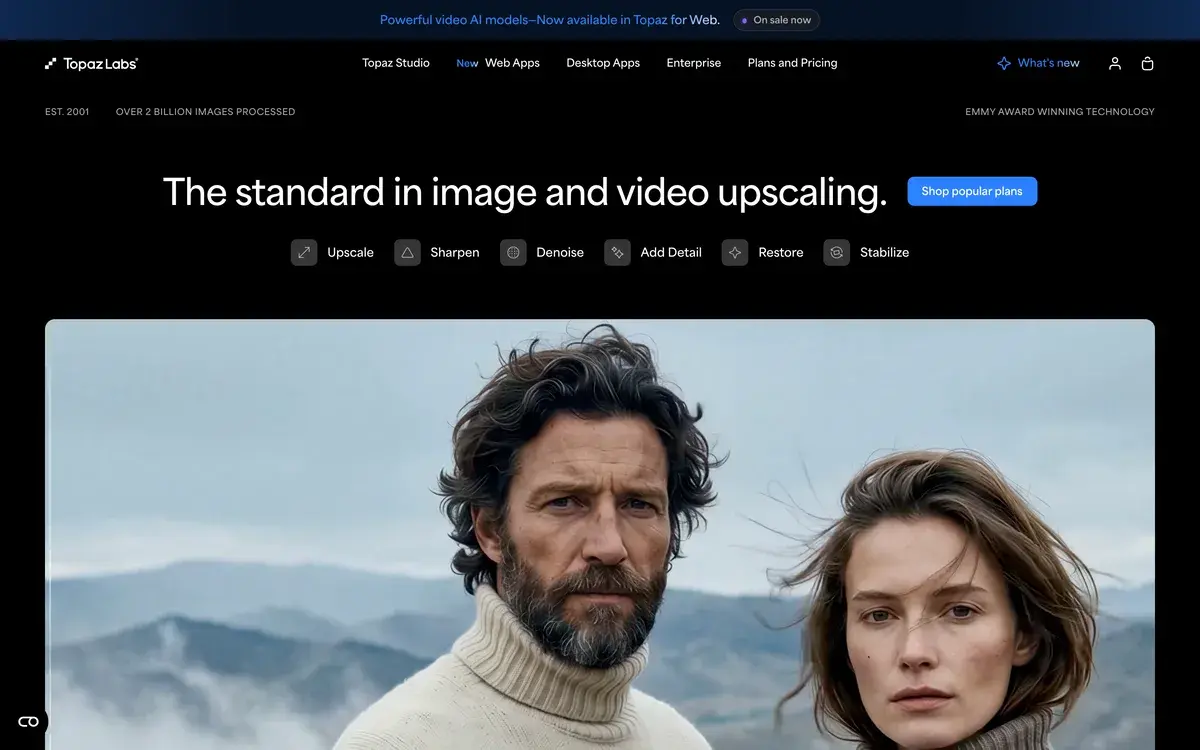Click the What's new sparkle icon
Viewport: 1200px width, 750px height.
pos(1004,63)
